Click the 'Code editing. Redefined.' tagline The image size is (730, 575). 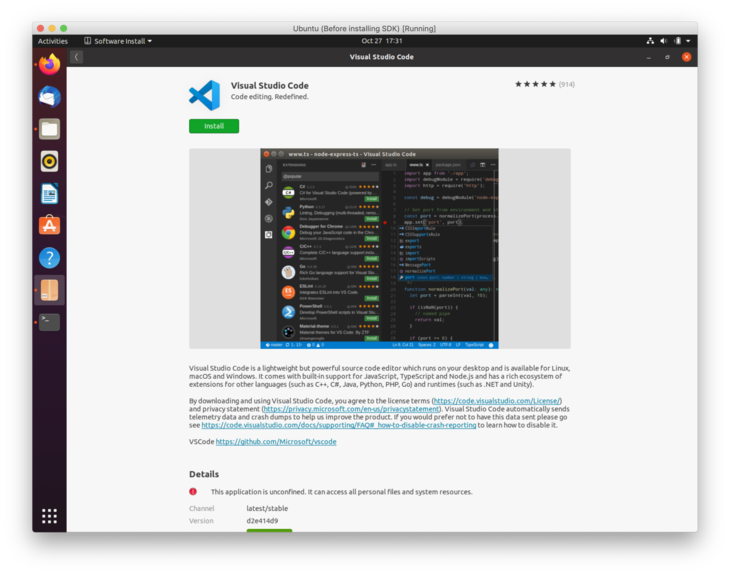(270, 97)
